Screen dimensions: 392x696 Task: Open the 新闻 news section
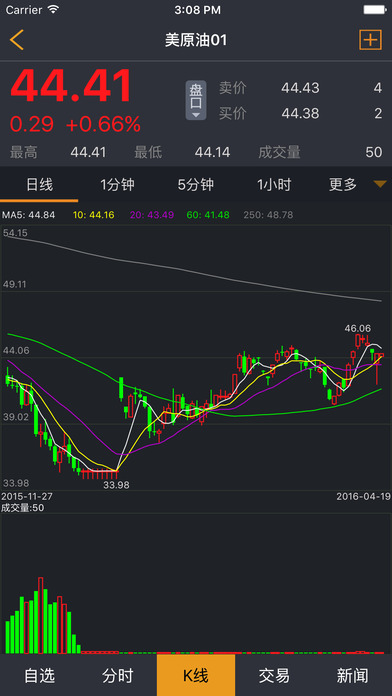pos(352,675)
